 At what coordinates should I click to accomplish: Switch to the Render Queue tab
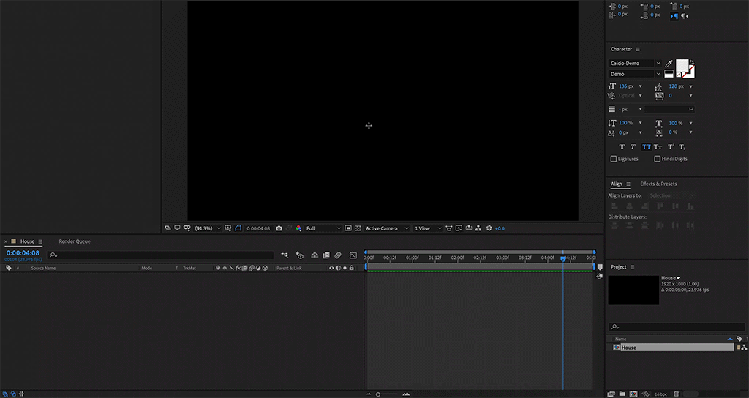click(x=75, y=242)
